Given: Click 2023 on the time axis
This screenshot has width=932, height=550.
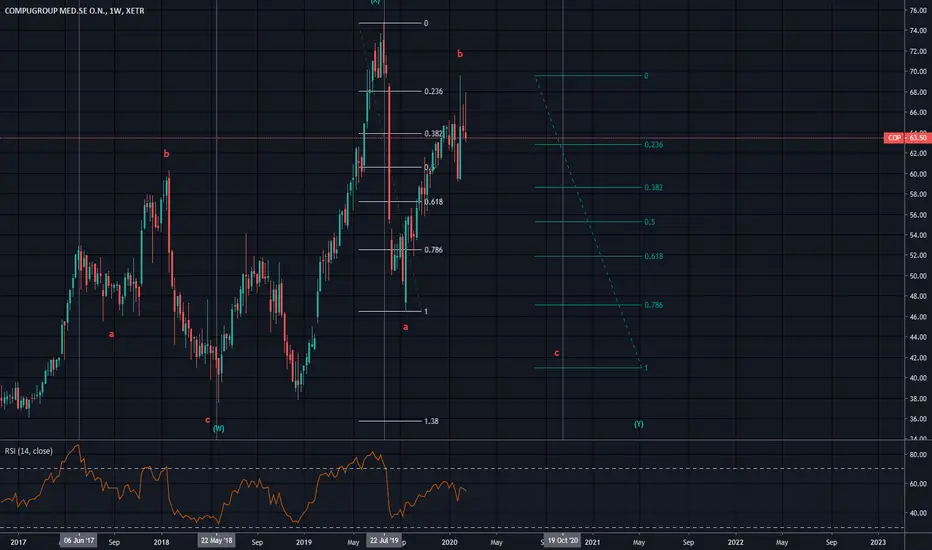Looking at the screenshot, I should (878, 542).
